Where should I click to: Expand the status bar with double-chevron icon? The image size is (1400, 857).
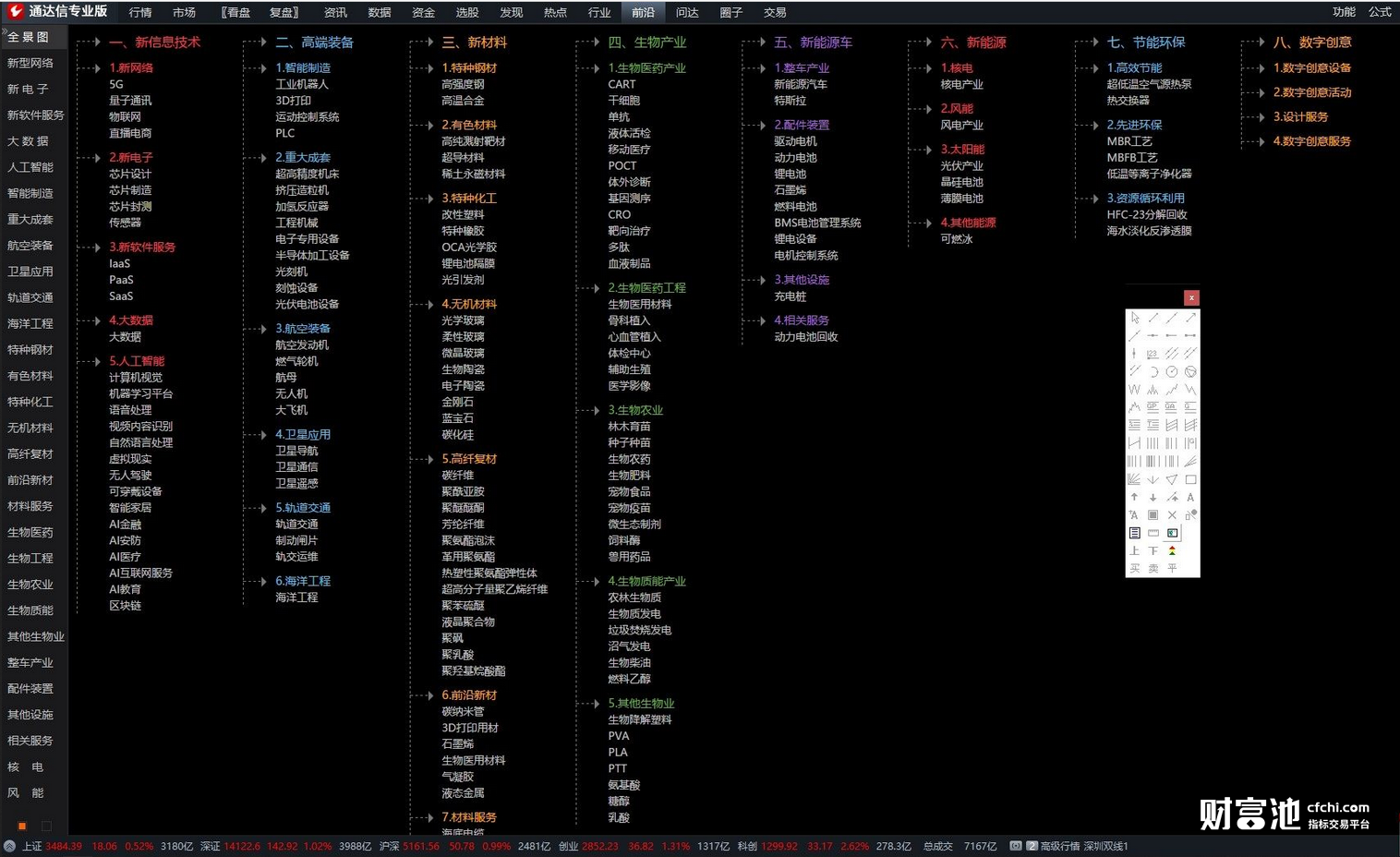[x=9, y=846]
